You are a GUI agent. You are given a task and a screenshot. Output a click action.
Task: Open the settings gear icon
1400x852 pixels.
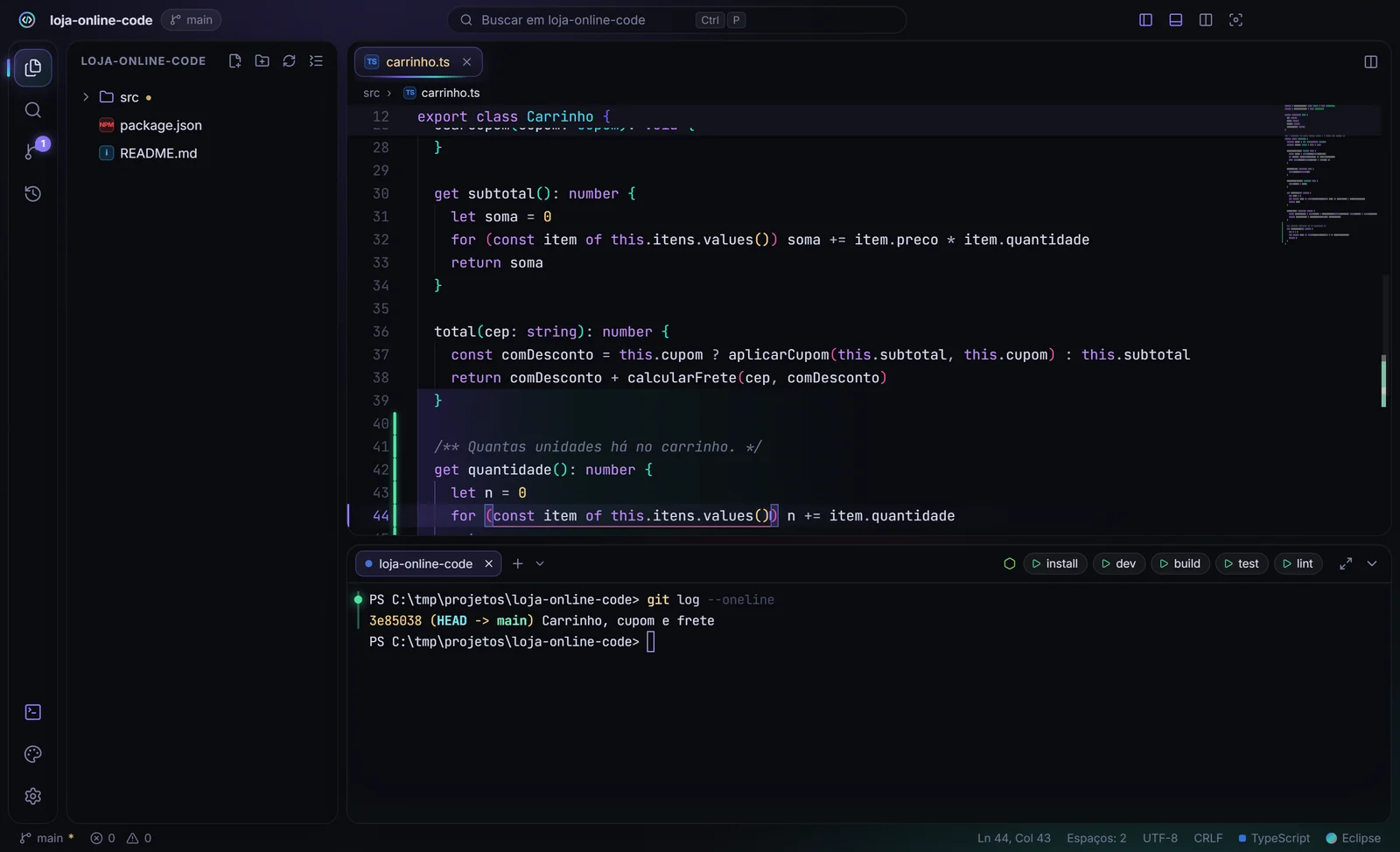pos(33,796)
